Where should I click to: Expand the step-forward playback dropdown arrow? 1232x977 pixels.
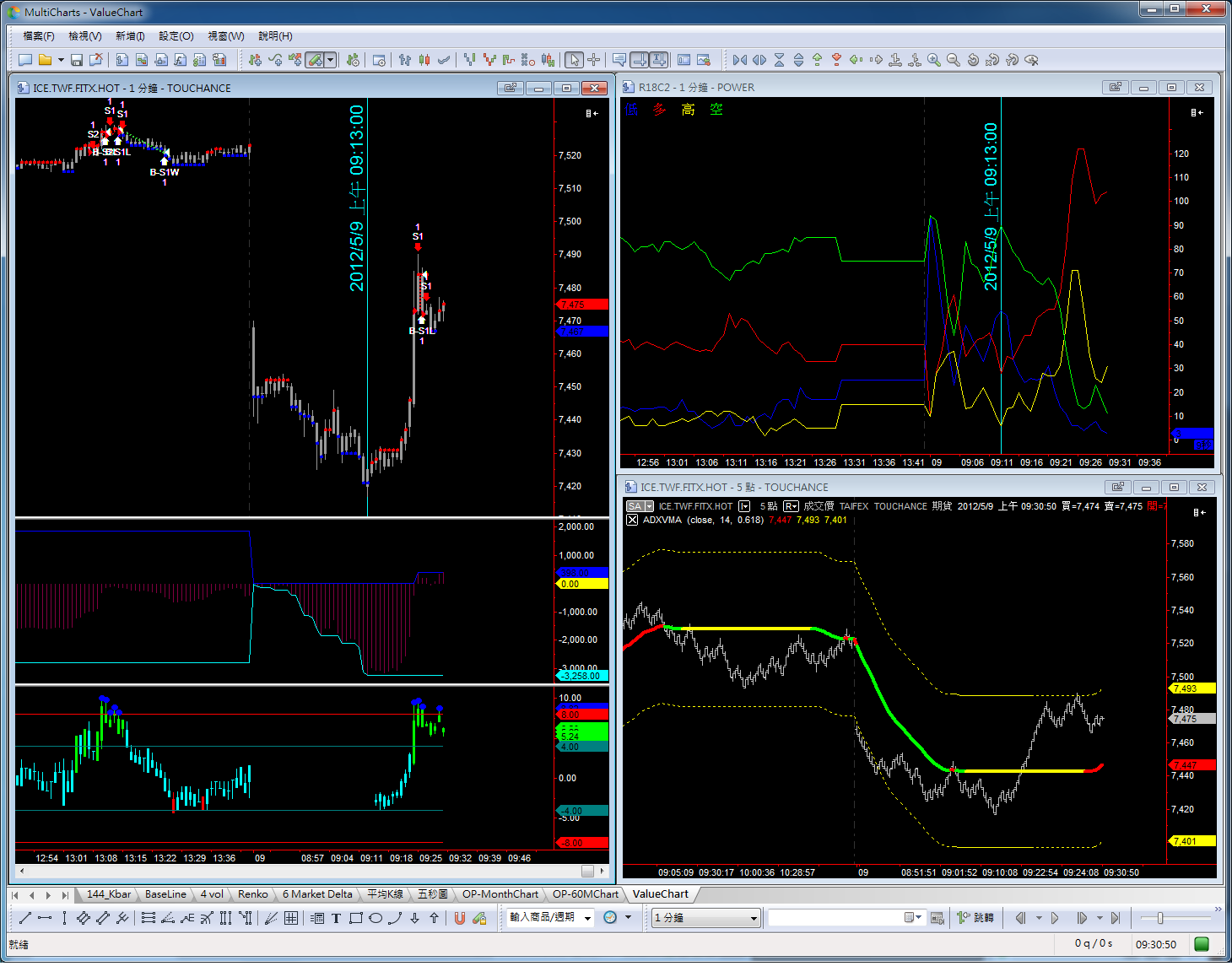[x=1099, y=918]
